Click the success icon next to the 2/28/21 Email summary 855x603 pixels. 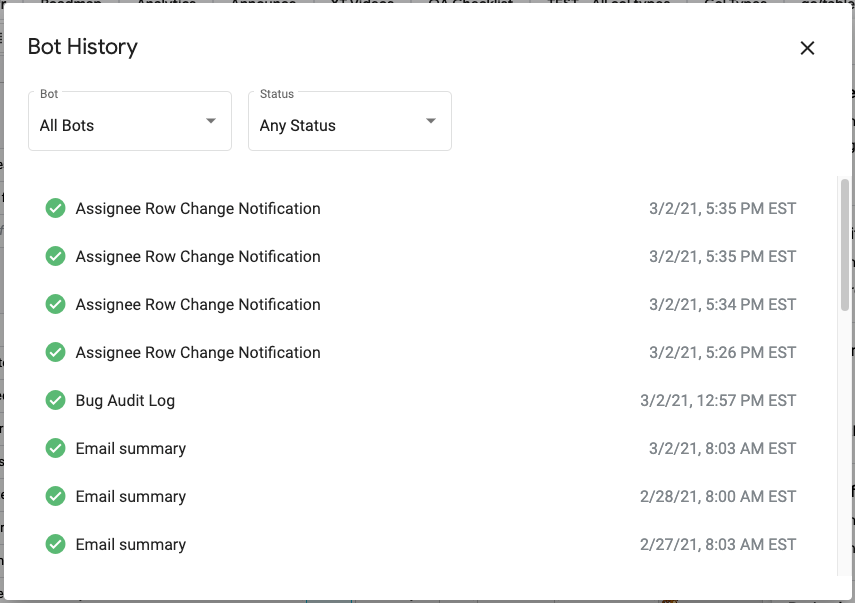click(55, 496)
